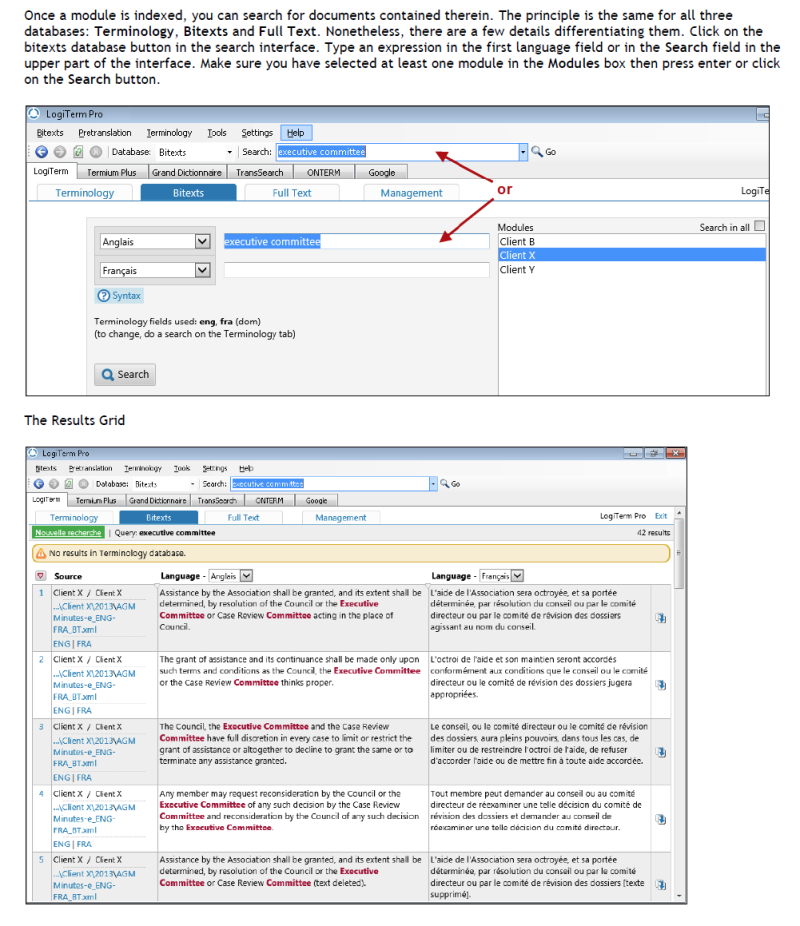This screenshot has height=926, width=800.
Task: Select the Terminology tab in search-form window
Action: tap(84, 193)
